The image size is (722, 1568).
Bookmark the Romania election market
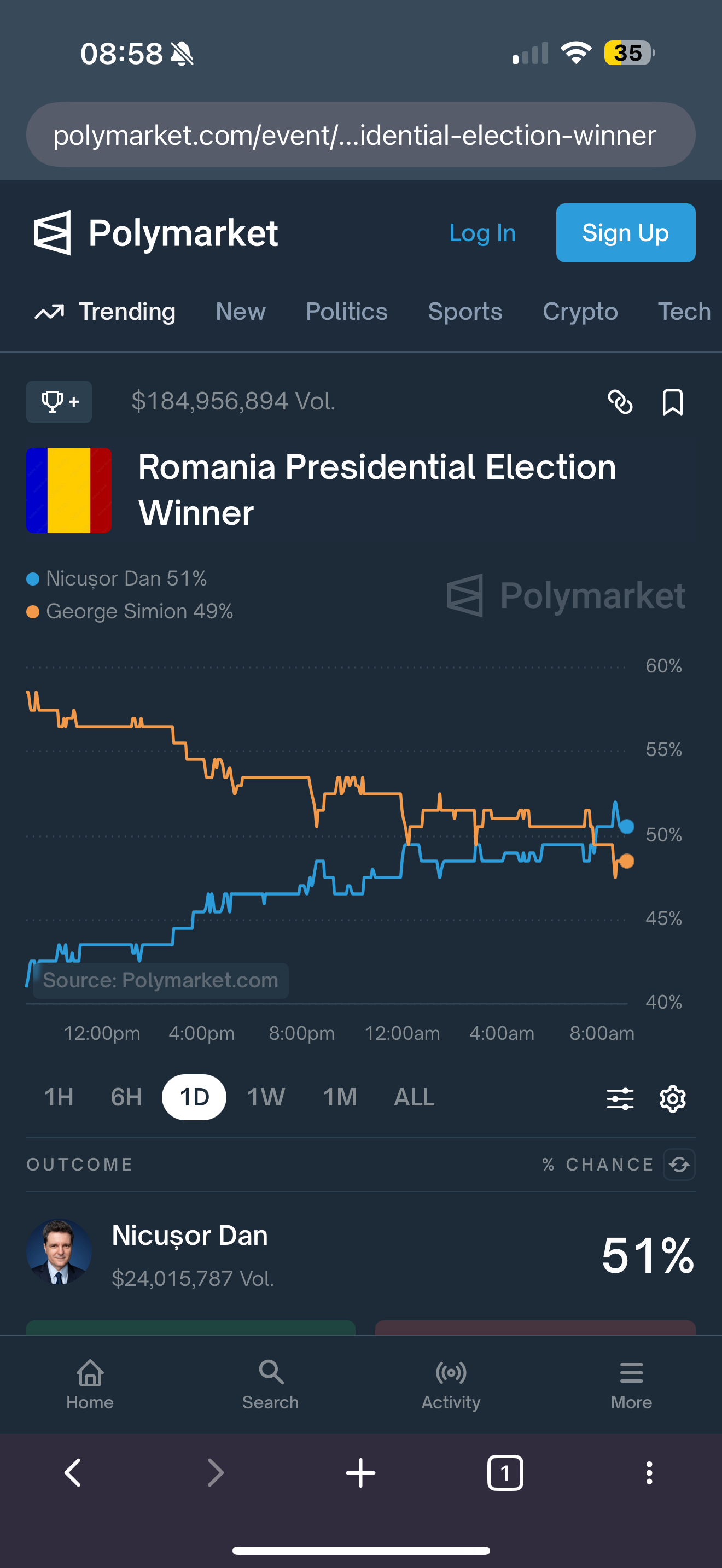point(672,402)
